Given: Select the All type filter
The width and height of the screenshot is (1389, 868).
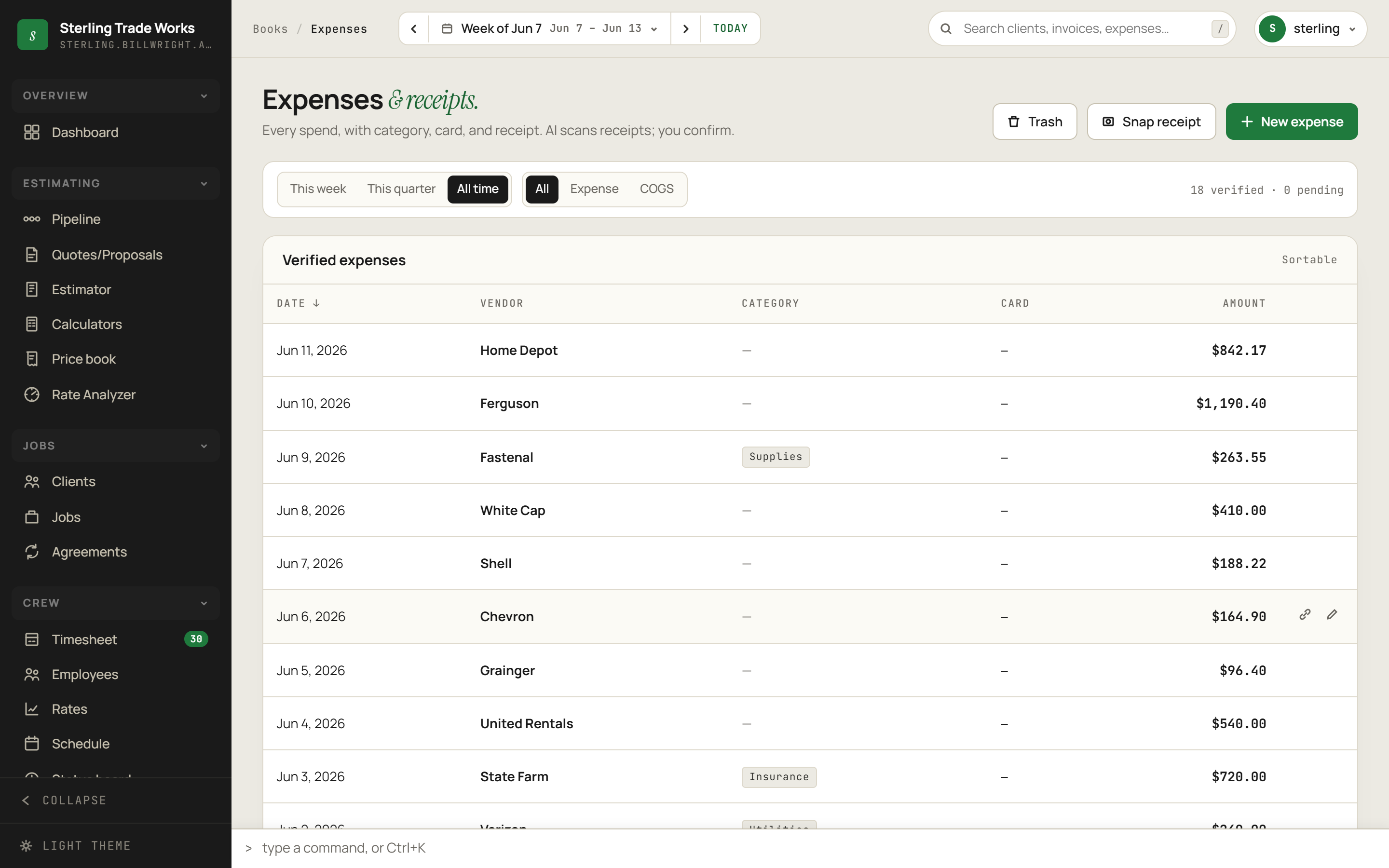Looking at the screenshot, I should click(x=542, y=189).
